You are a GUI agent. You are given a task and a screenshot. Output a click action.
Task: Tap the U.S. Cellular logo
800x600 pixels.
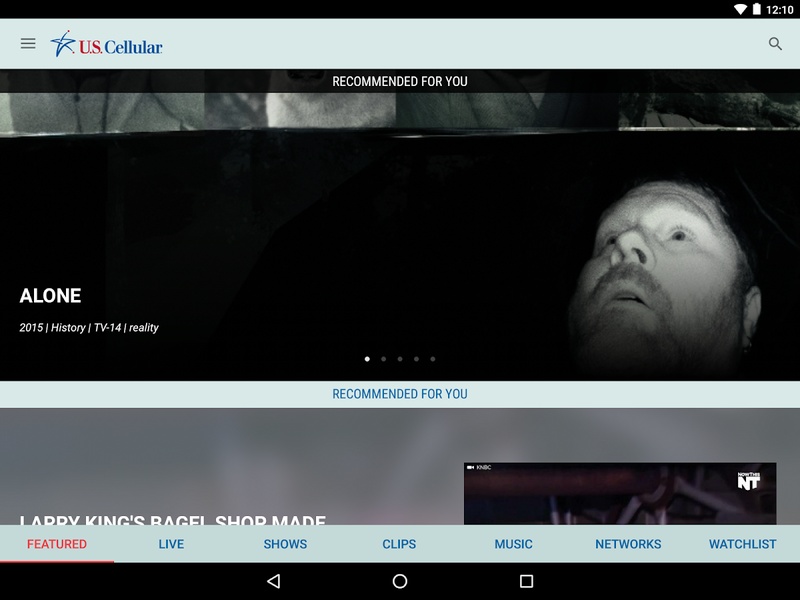pyautogui.click(x=106, y=44)
